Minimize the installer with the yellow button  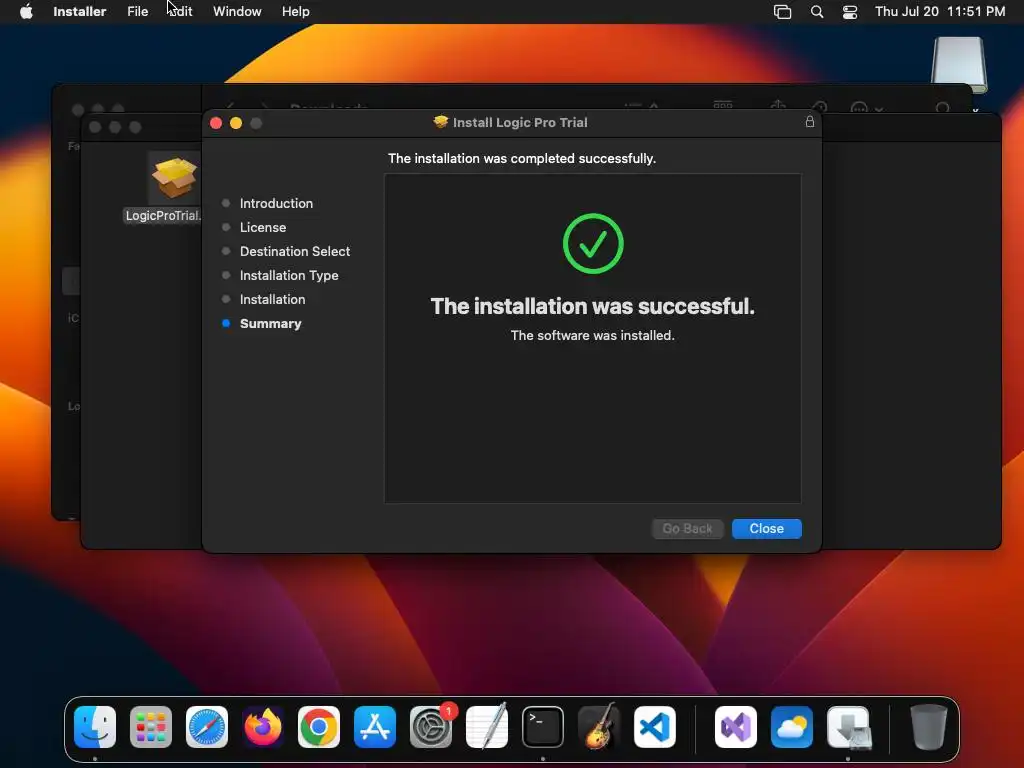236,123
